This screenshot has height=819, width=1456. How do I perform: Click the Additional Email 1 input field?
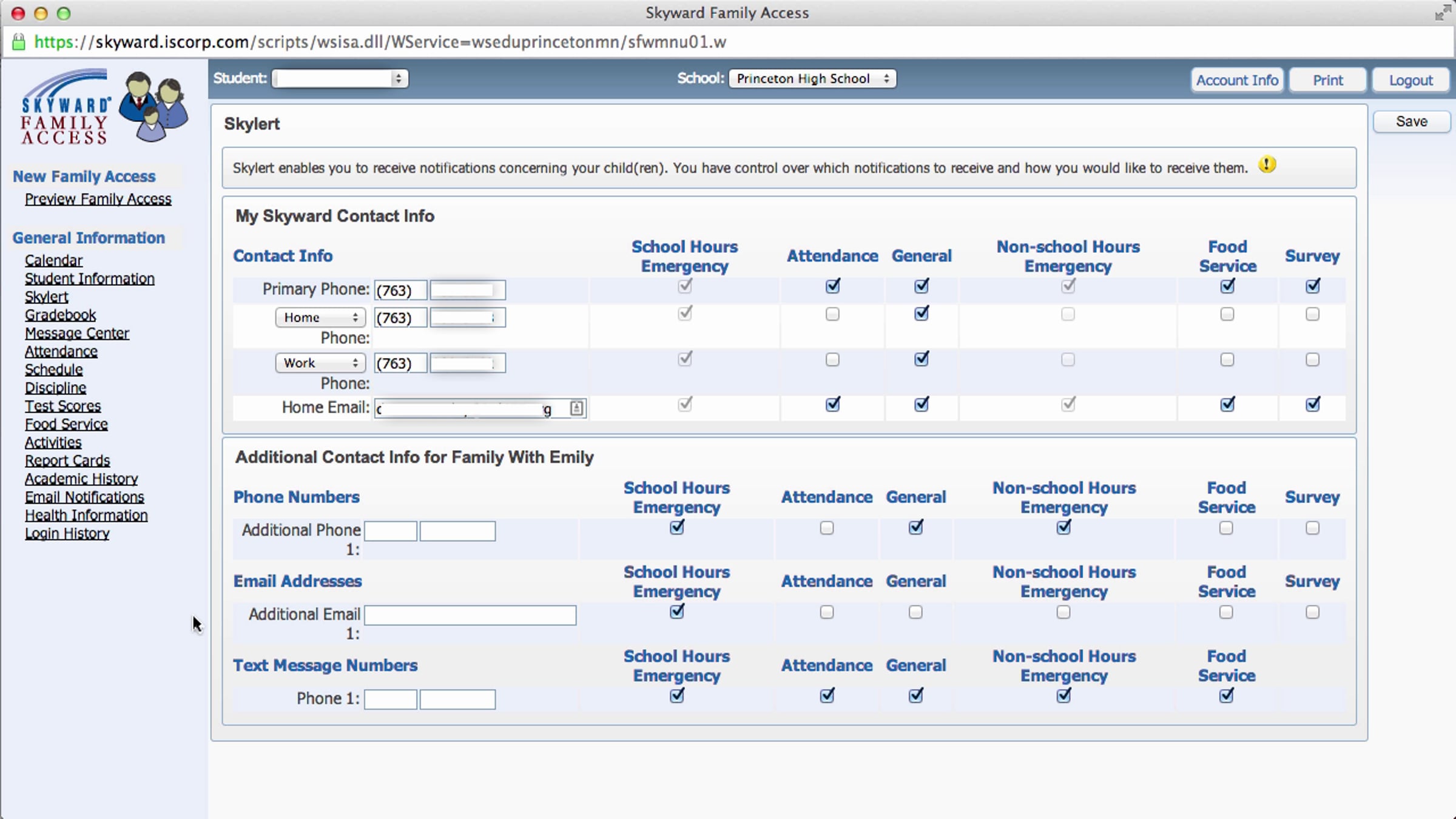pos(470,615)
